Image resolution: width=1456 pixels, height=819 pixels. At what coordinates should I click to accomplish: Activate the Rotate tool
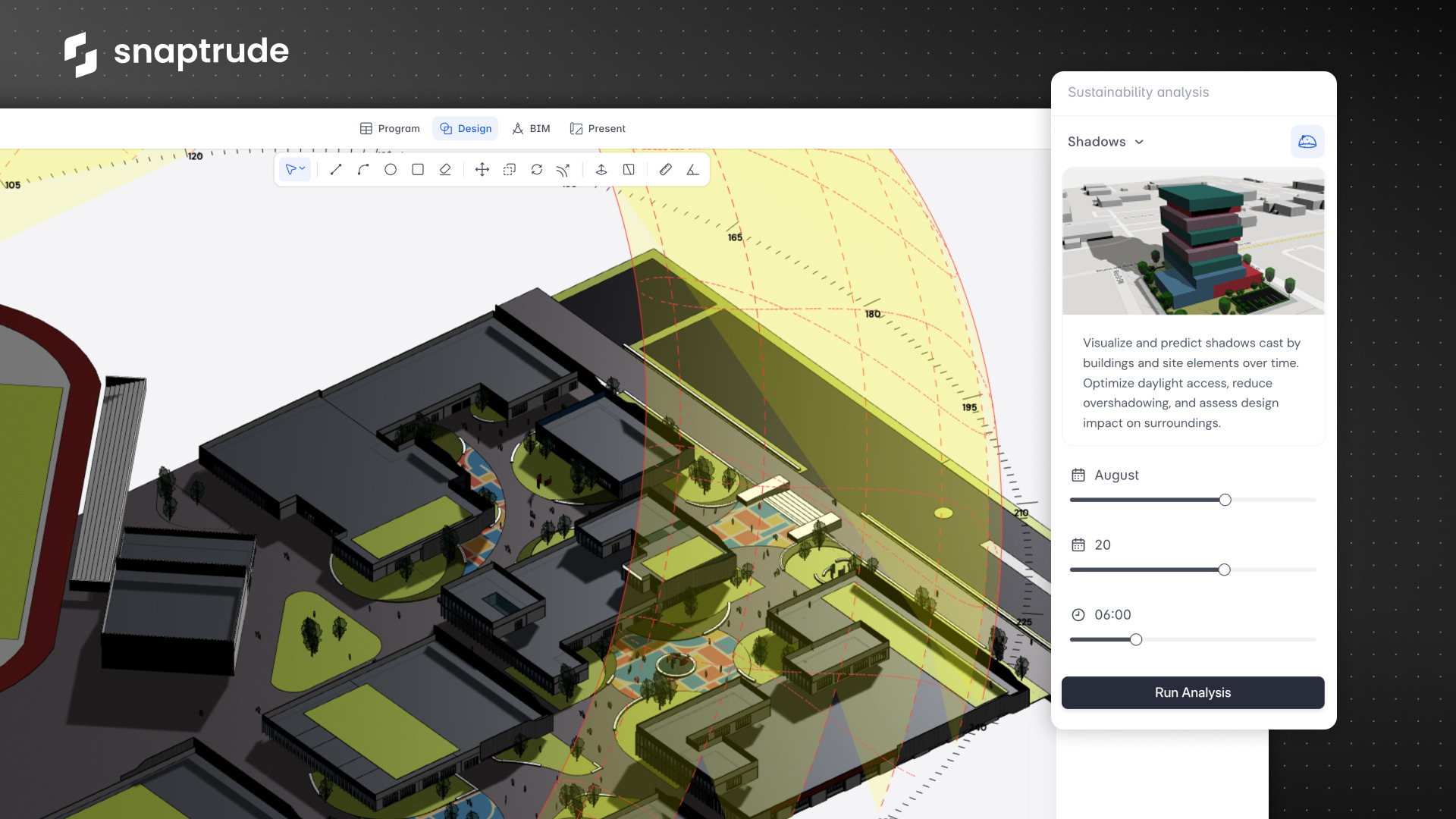(x=537, y=170)
